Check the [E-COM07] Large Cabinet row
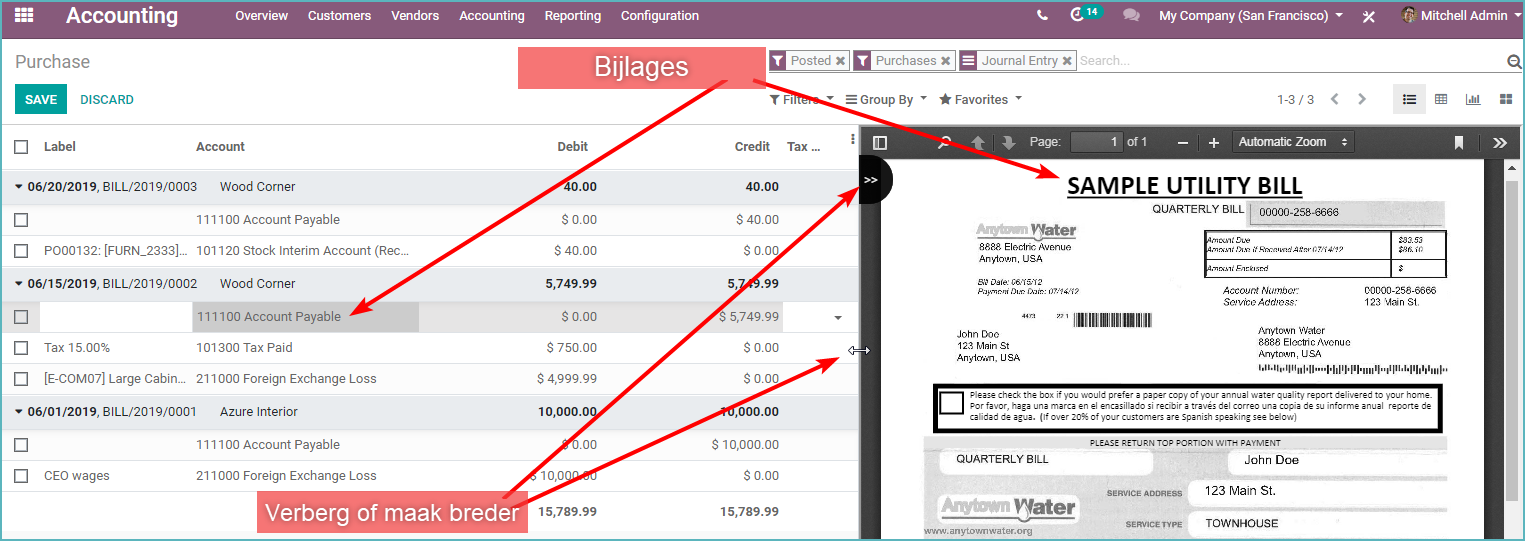The height and width of the screenshot is (541, 1525). (x=21, y=379)
